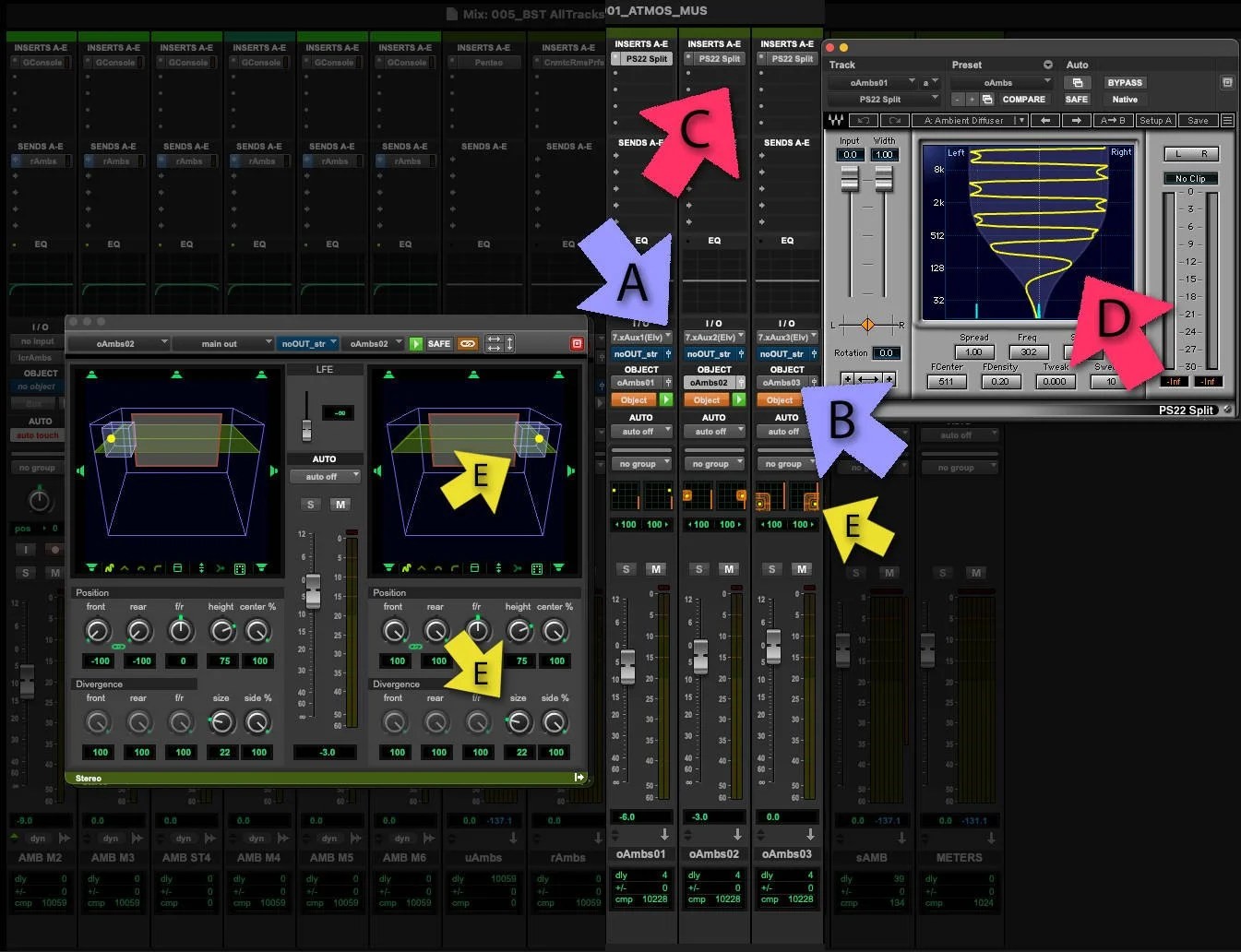Click the Penteo insert on uAmbs track
This screenshot has height=952, width=1241.
(483, 63)
